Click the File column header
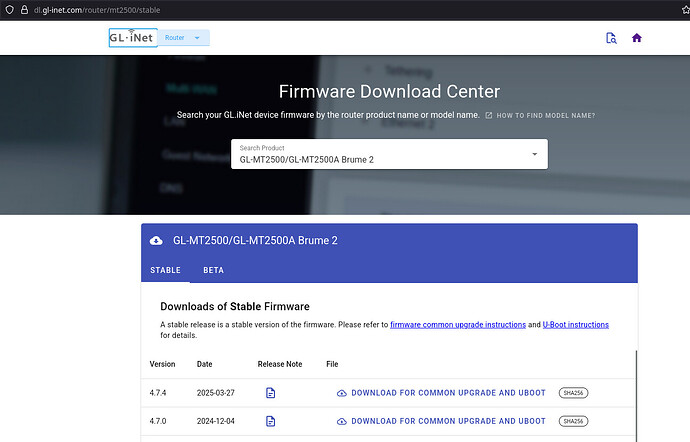This screenshot has width=690, height=442. pyautogui.click(x=332, y=364)
